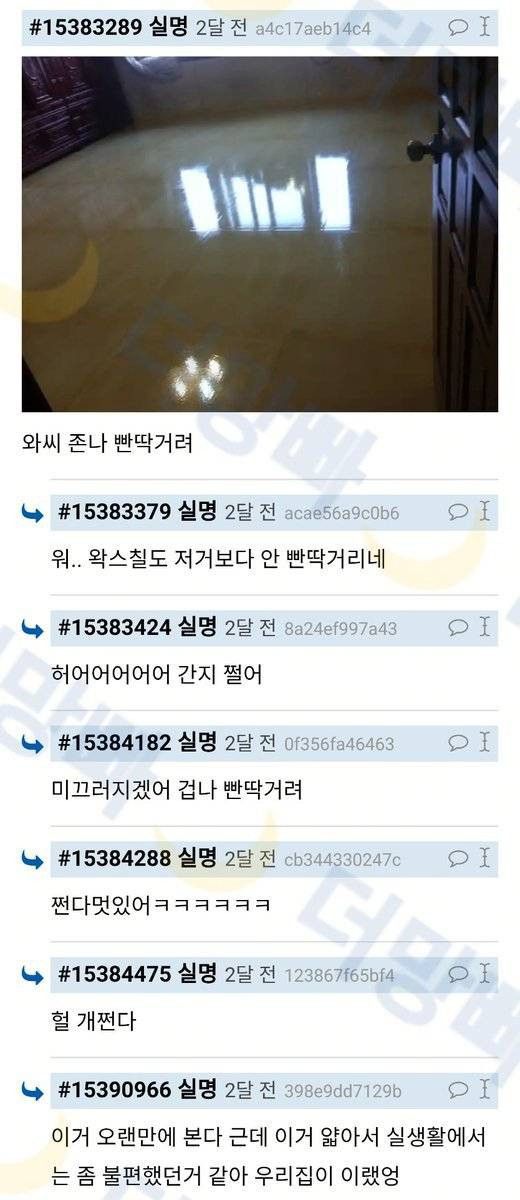The width and height of the screenshot is (520, 1200).
Task: Click reply bubble icon on comment #15384475
Action: click(x=458, y=974)
